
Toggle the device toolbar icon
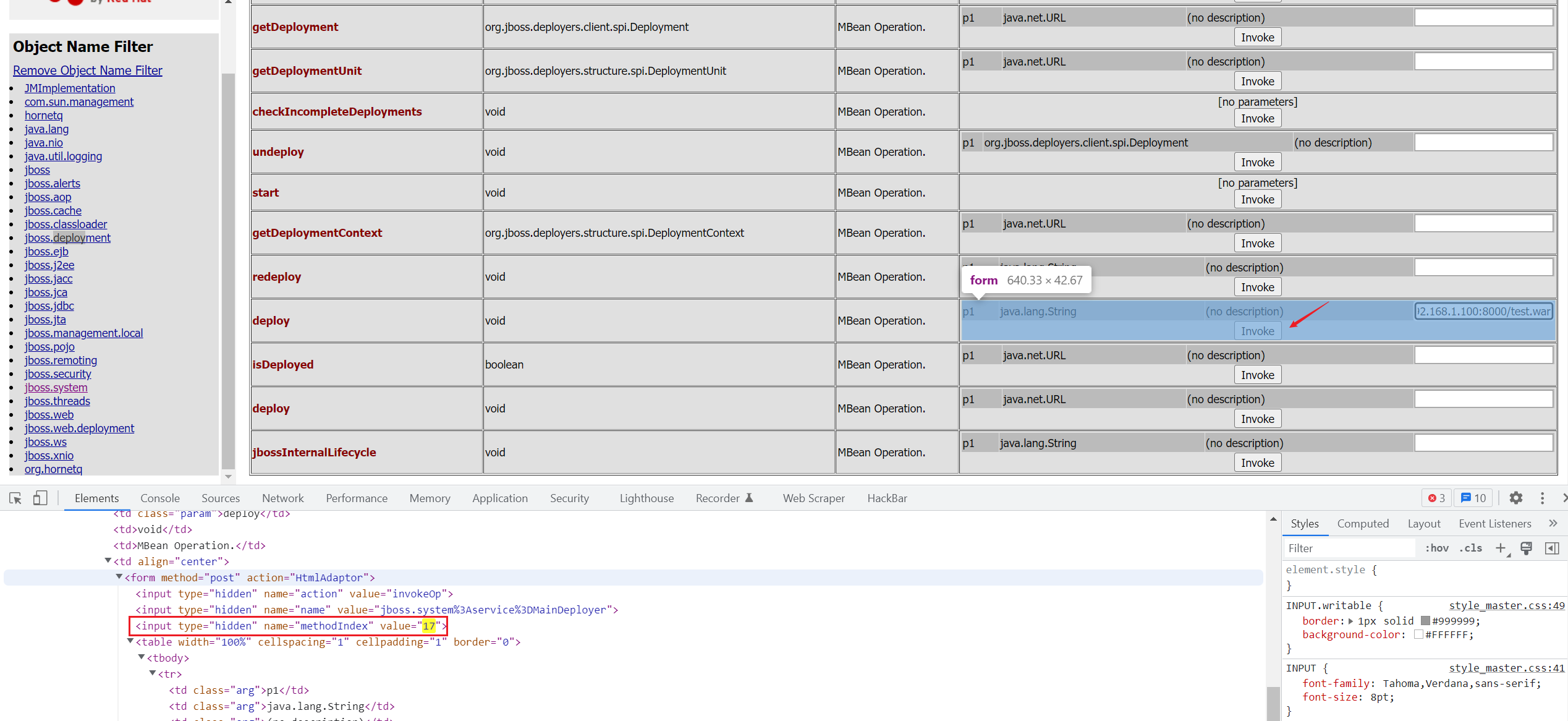click(40, 498)
